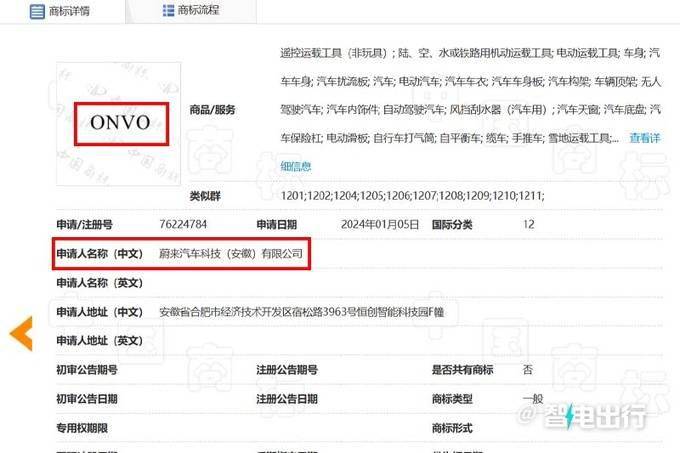680x453 pixels.
Task: Click the 商品/服务 label
Action: click(x=212, y=110)
